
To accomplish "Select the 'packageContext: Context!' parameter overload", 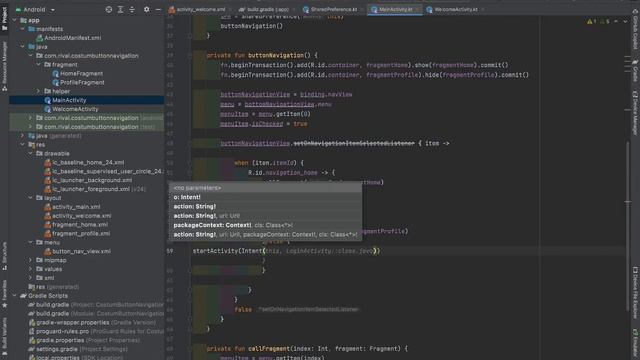I will 265,225.
